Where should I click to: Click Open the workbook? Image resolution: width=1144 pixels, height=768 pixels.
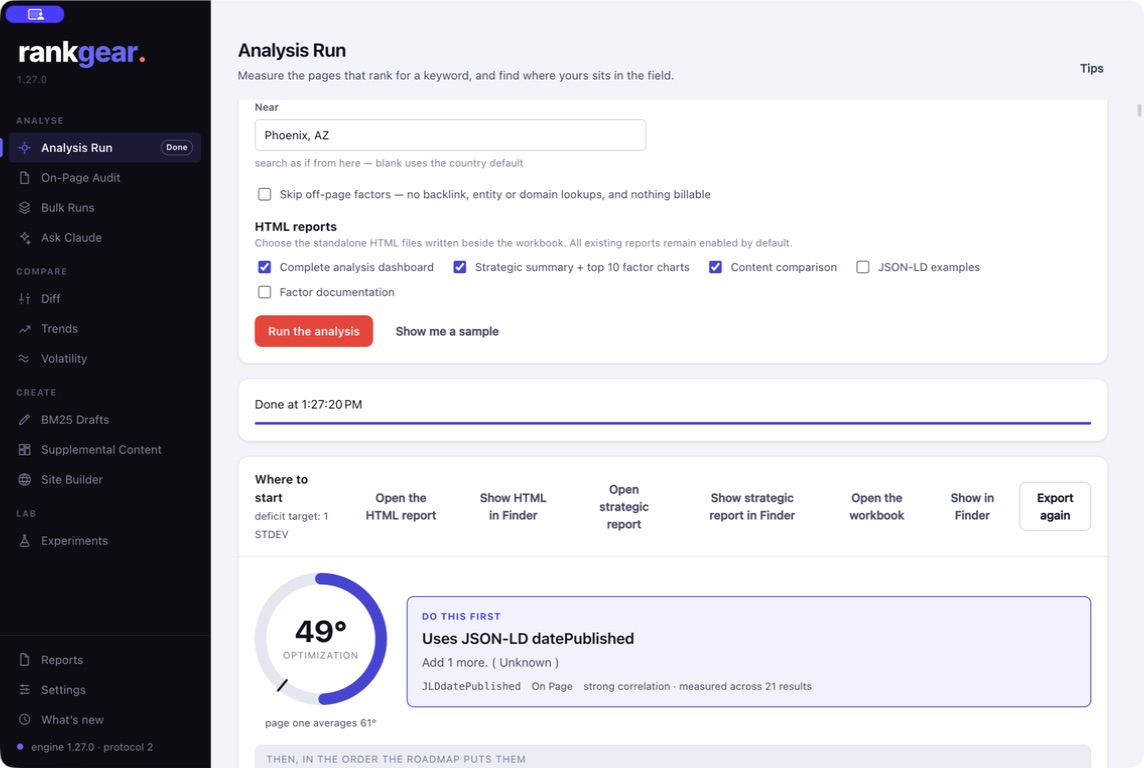coord(876,506)
